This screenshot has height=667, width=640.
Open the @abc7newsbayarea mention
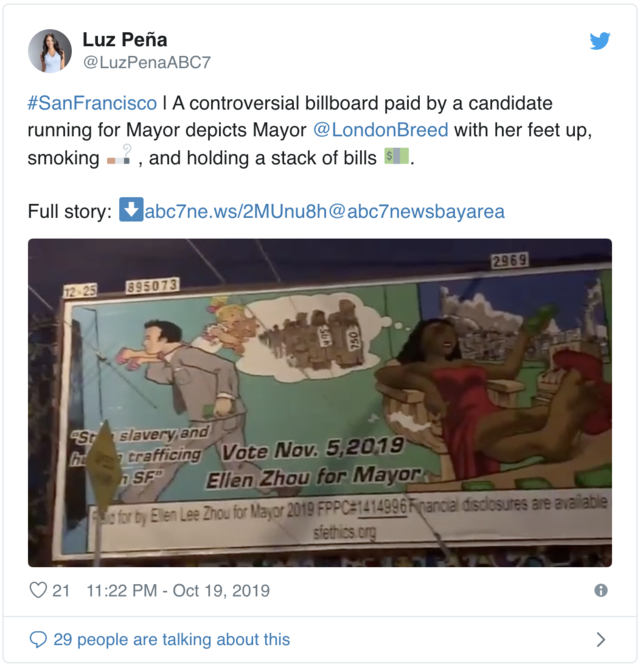[x=416, y=211]
